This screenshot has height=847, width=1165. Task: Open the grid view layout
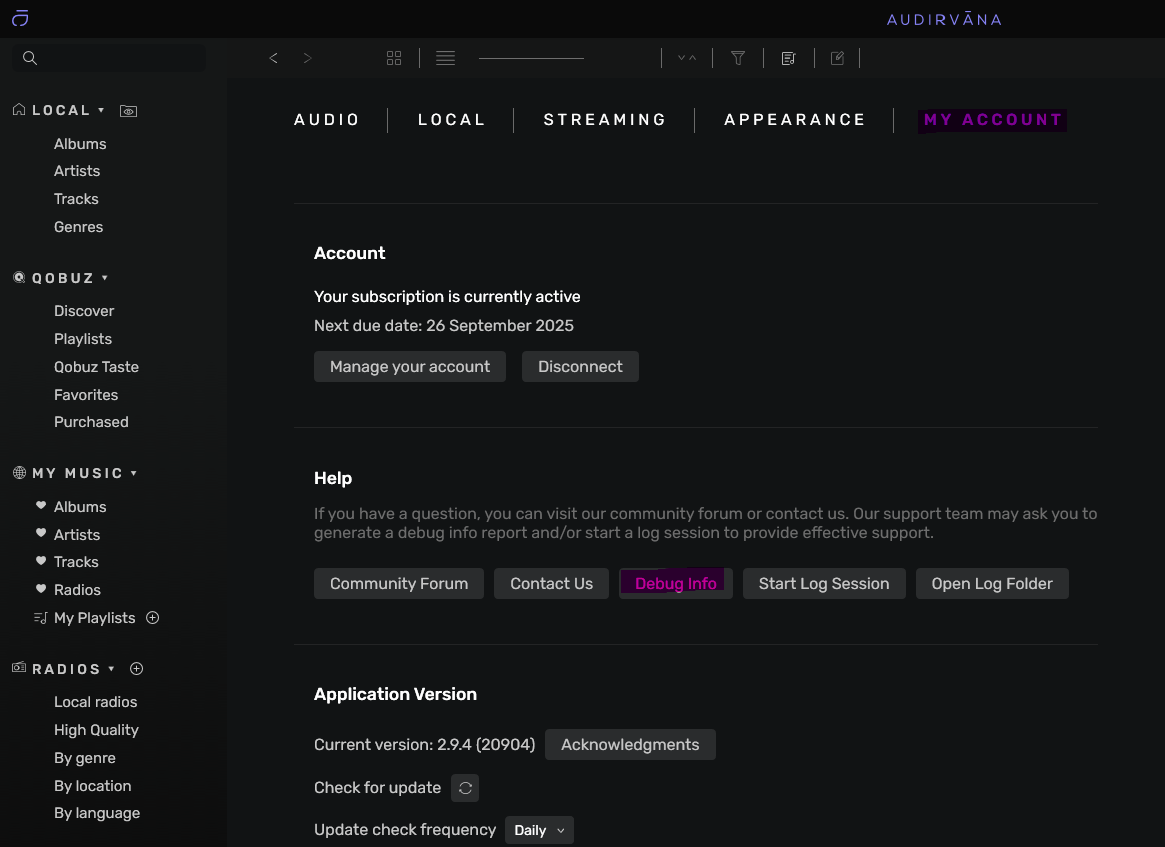tap(393, 57)
